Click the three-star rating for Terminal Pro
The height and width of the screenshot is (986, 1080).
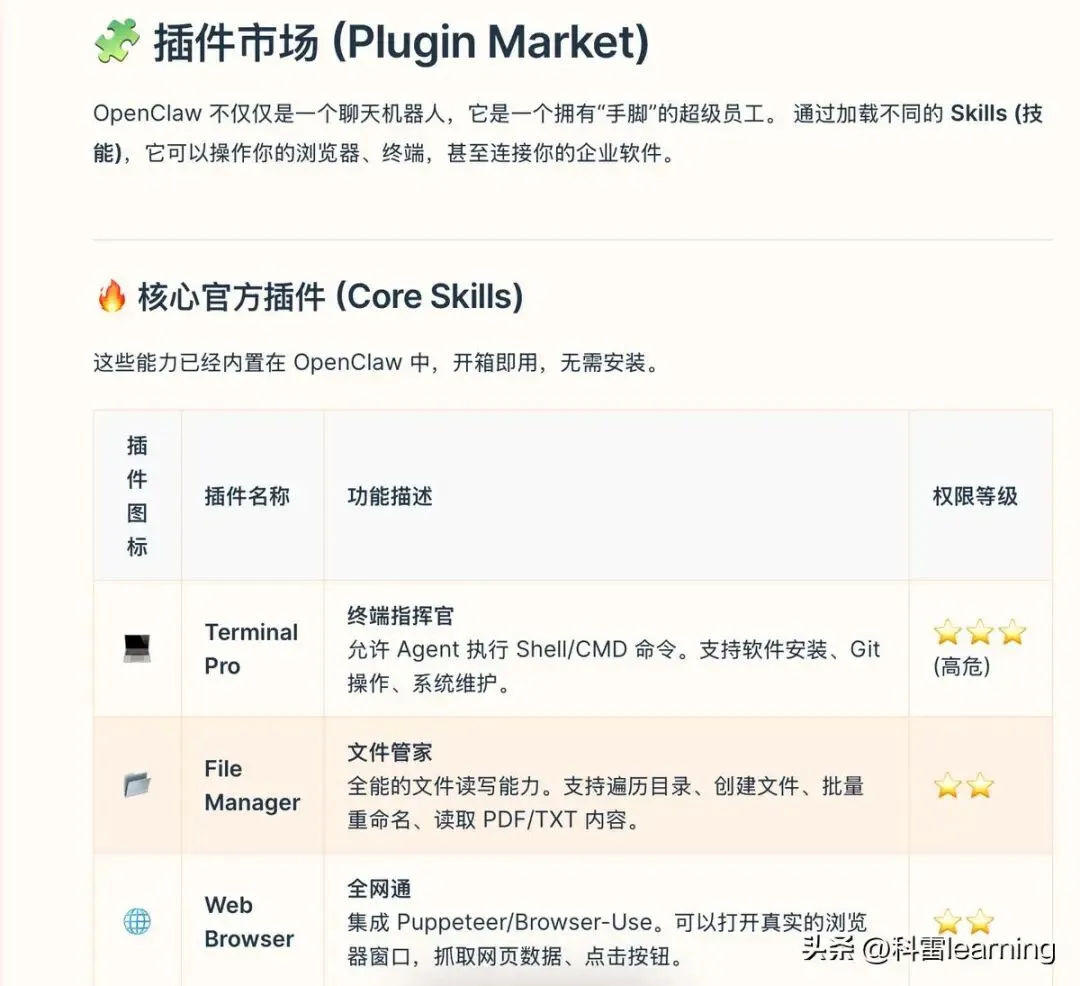[979, 632]
